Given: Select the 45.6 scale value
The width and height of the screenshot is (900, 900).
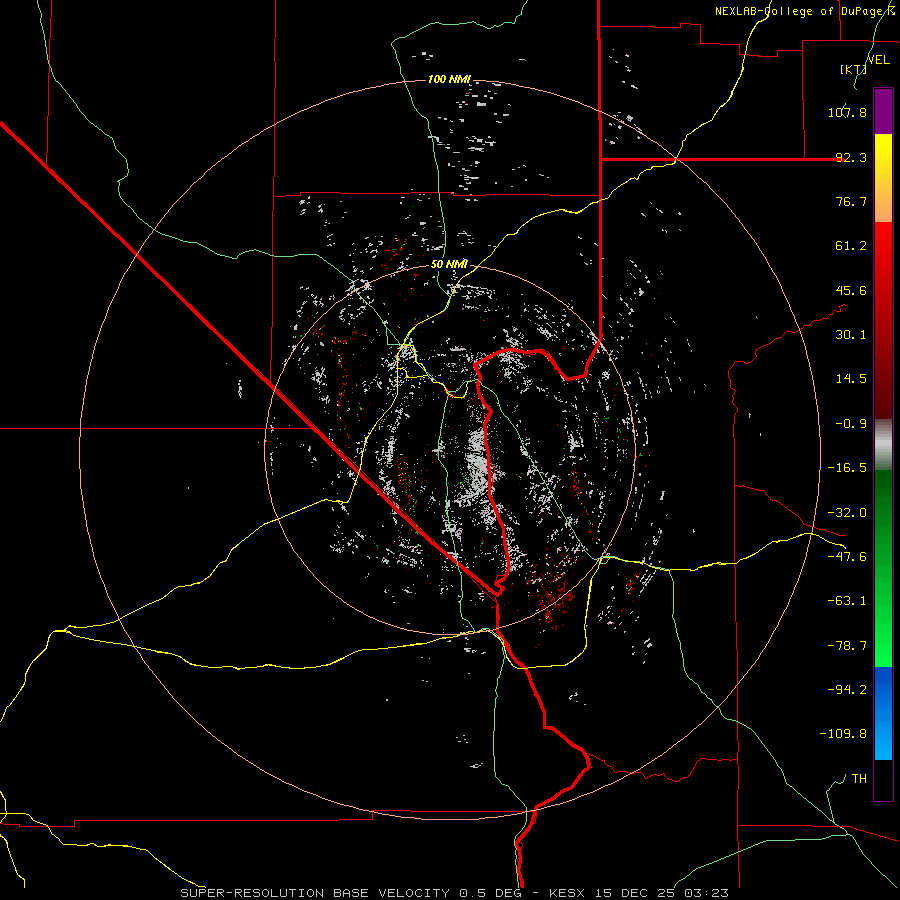Looking at the screenshot, I should [x=851, y=290].
